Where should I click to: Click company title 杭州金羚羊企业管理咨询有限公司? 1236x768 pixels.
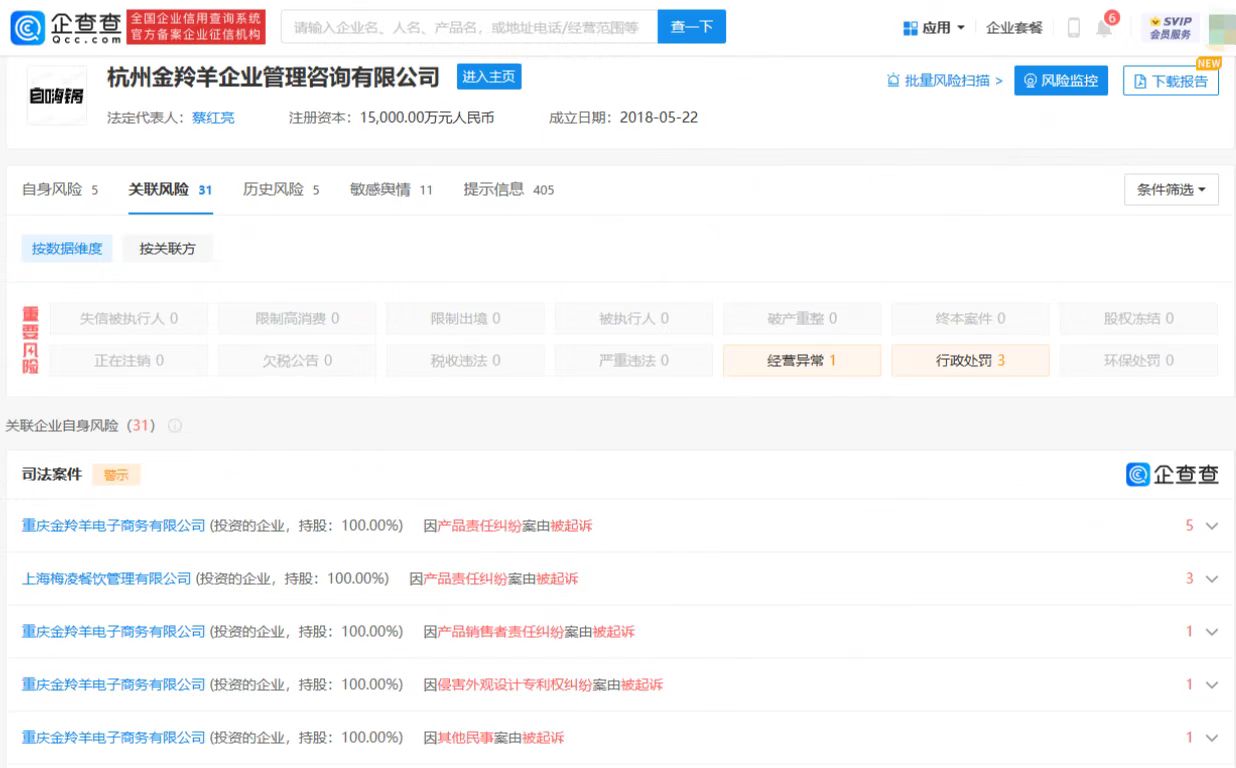coord(273,78)
